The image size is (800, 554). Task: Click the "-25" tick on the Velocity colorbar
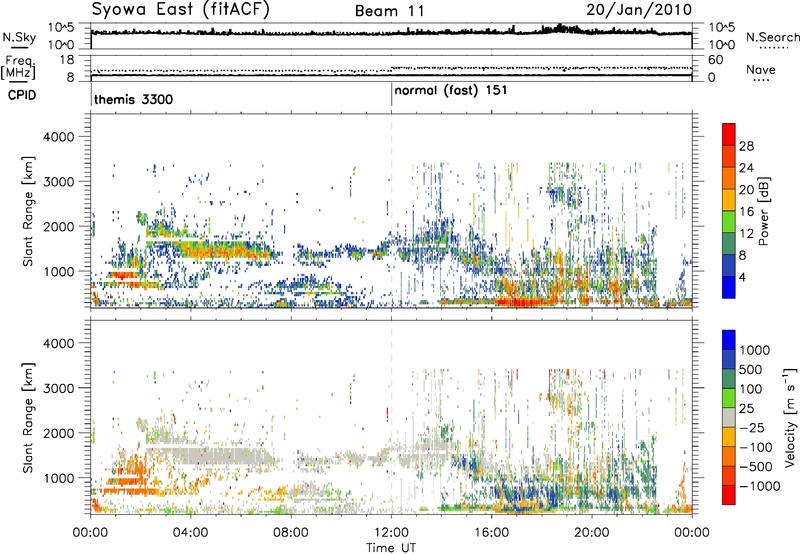tap(750, 427)
